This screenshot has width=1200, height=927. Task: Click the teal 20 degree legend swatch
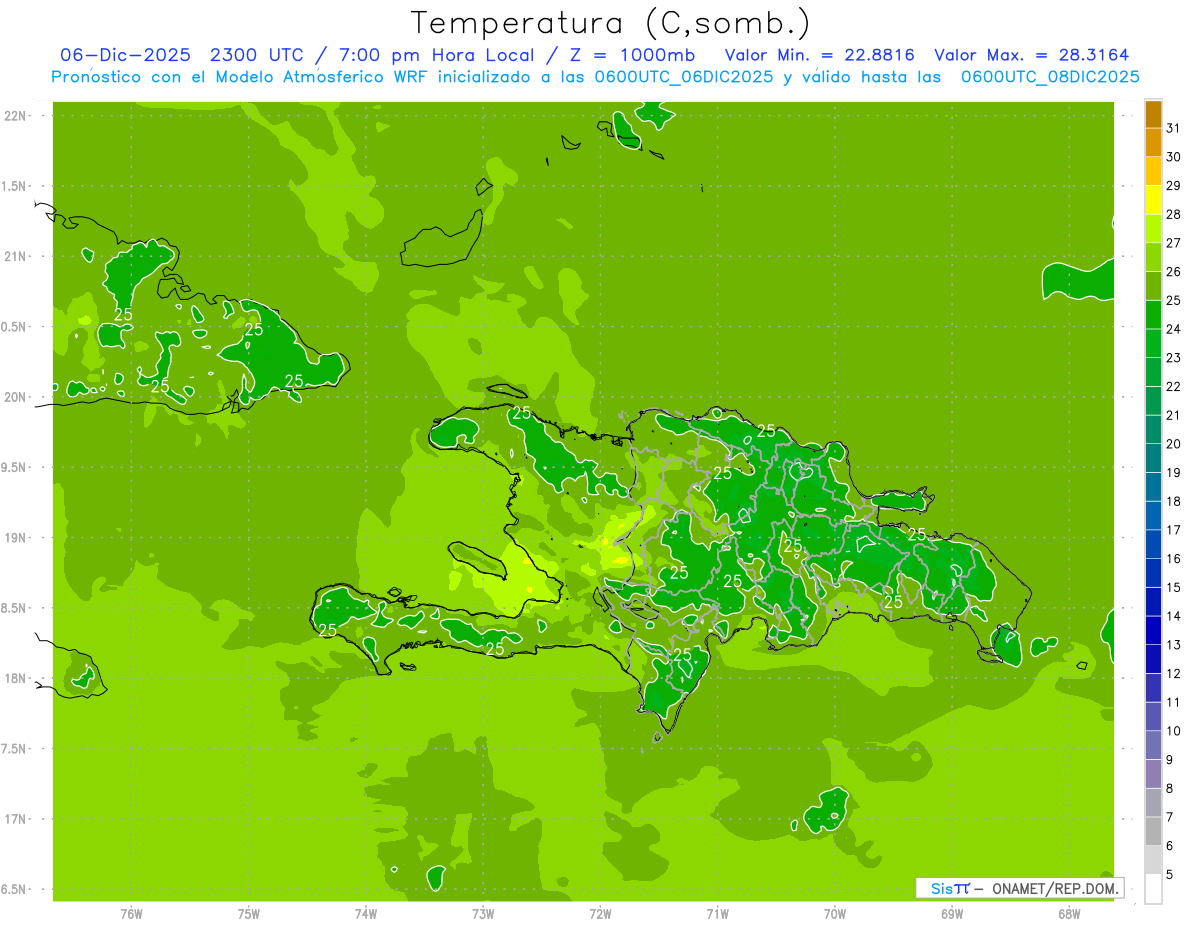[1153, 430]
